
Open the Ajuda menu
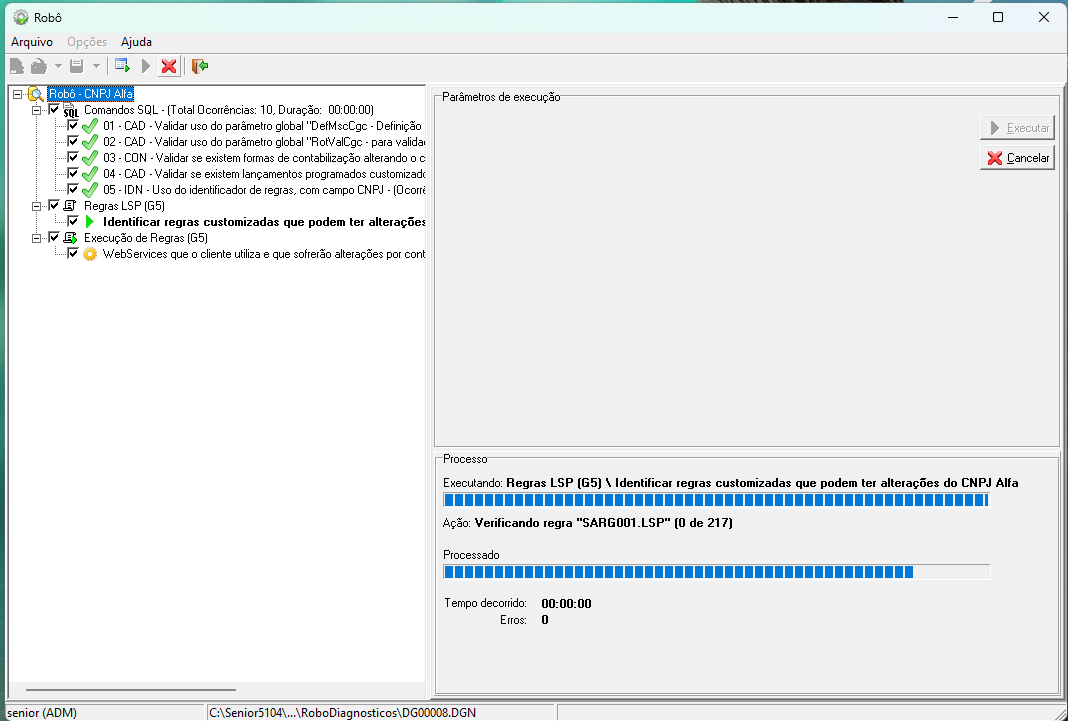point(136,42)
